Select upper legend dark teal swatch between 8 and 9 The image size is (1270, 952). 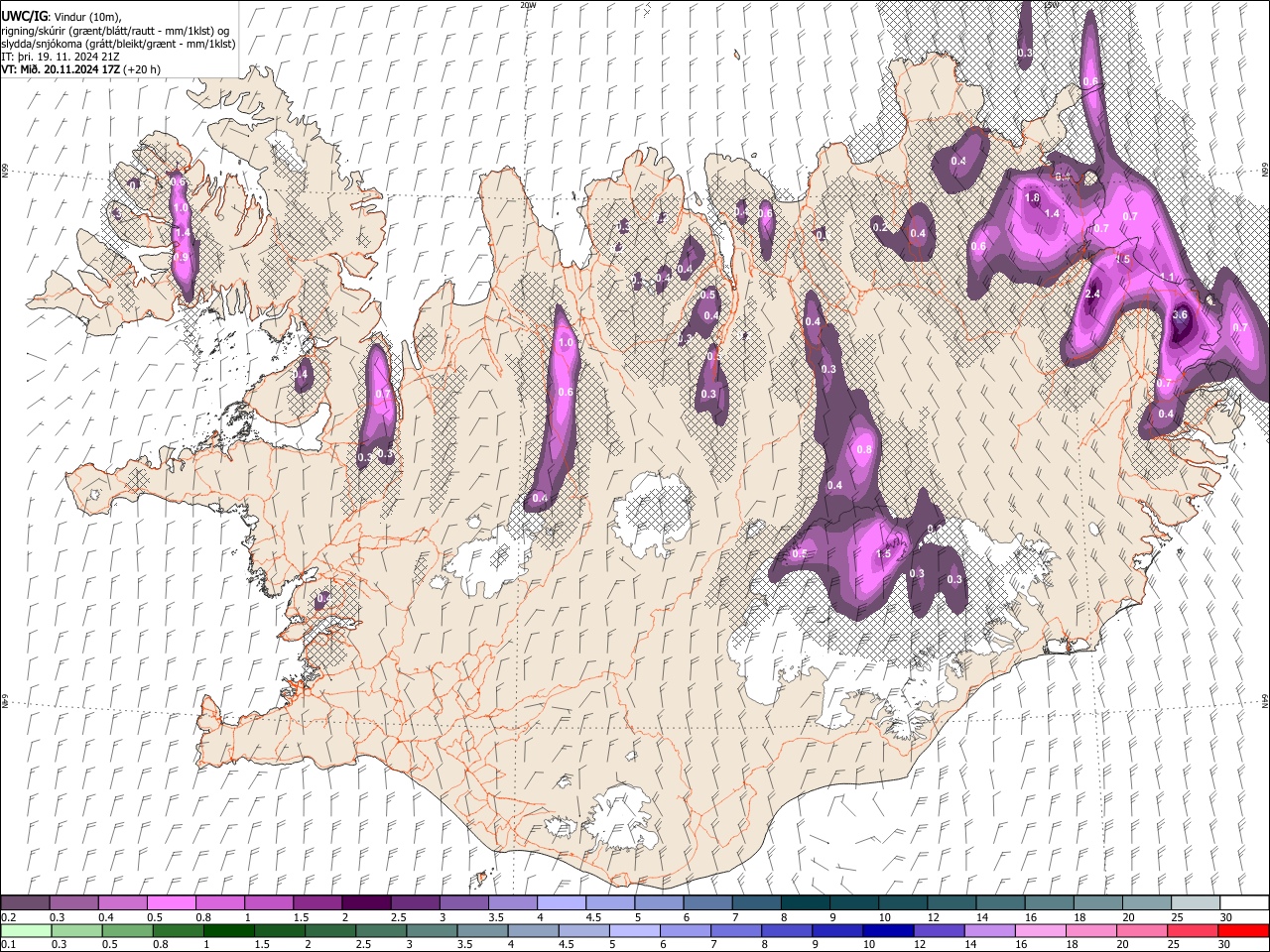pos(804,903)
